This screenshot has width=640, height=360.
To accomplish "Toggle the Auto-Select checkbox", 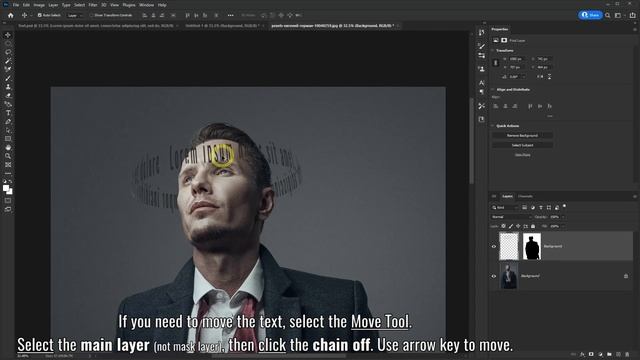I will [40, 15].
